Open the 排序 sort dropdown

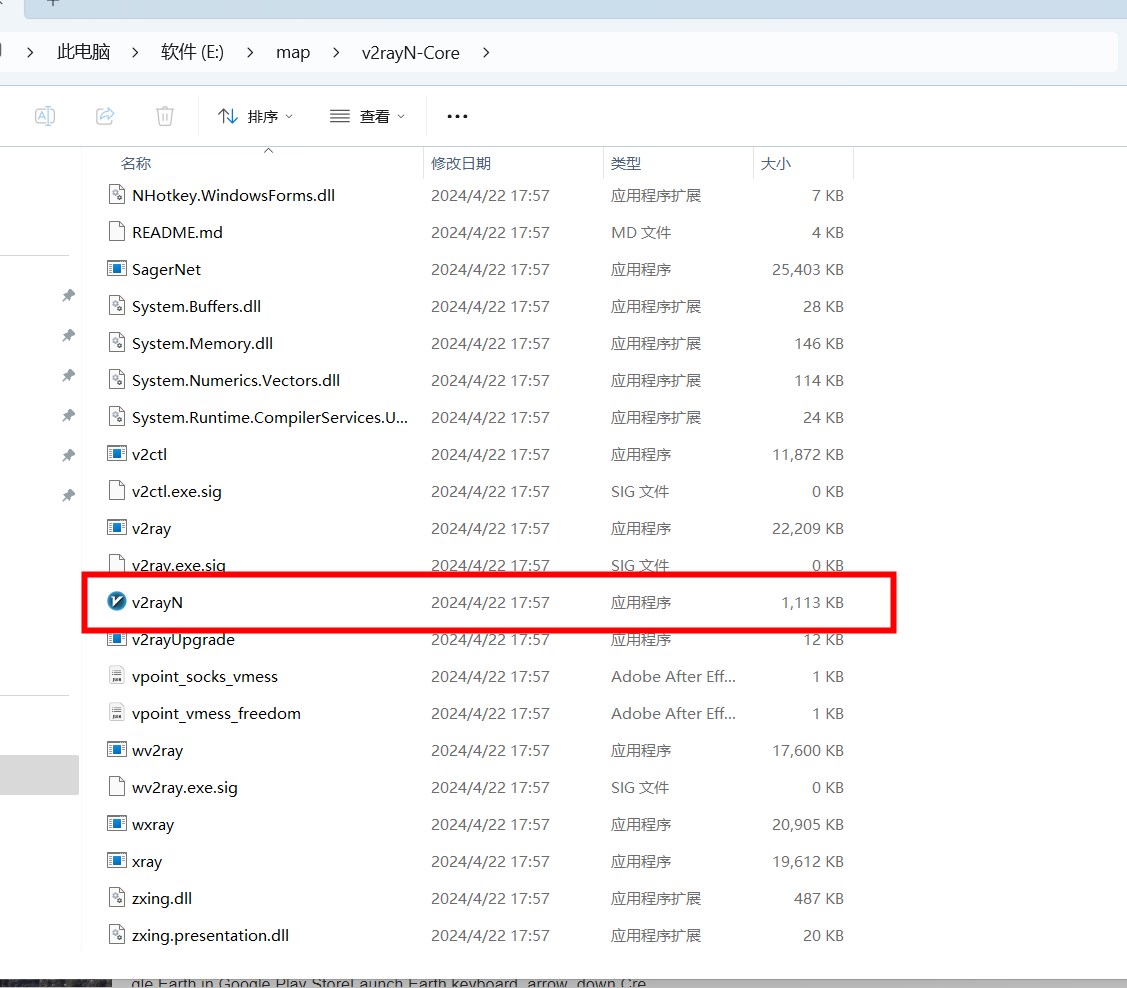(256, 116)
